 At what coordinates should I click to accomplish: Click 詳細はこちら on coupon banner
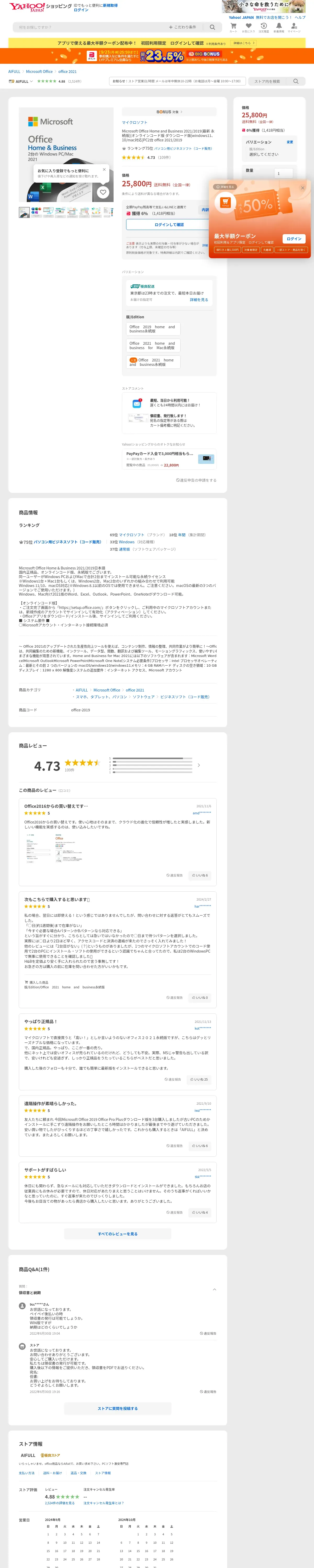click(x=243, y=43)
